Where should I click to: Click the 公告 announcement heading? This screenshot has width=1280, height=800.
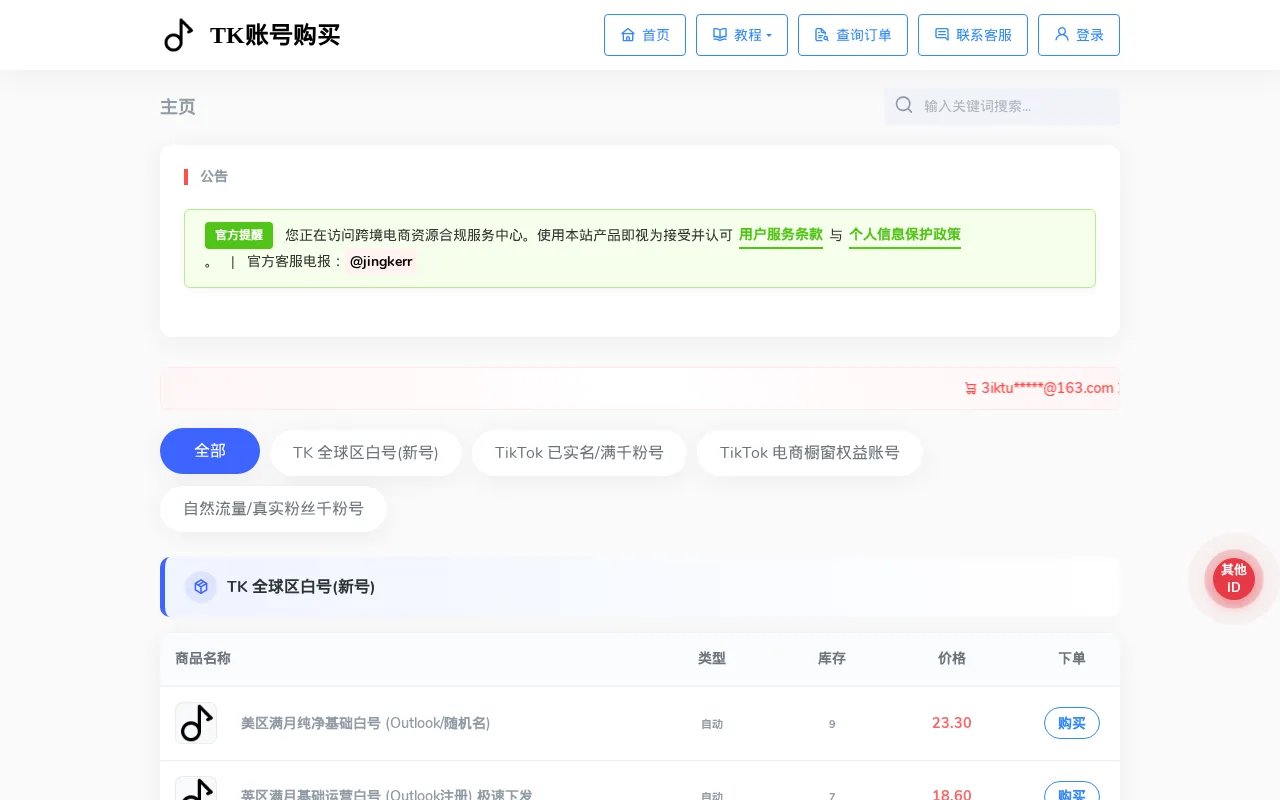pyautogui.click(x=214, y=176)
